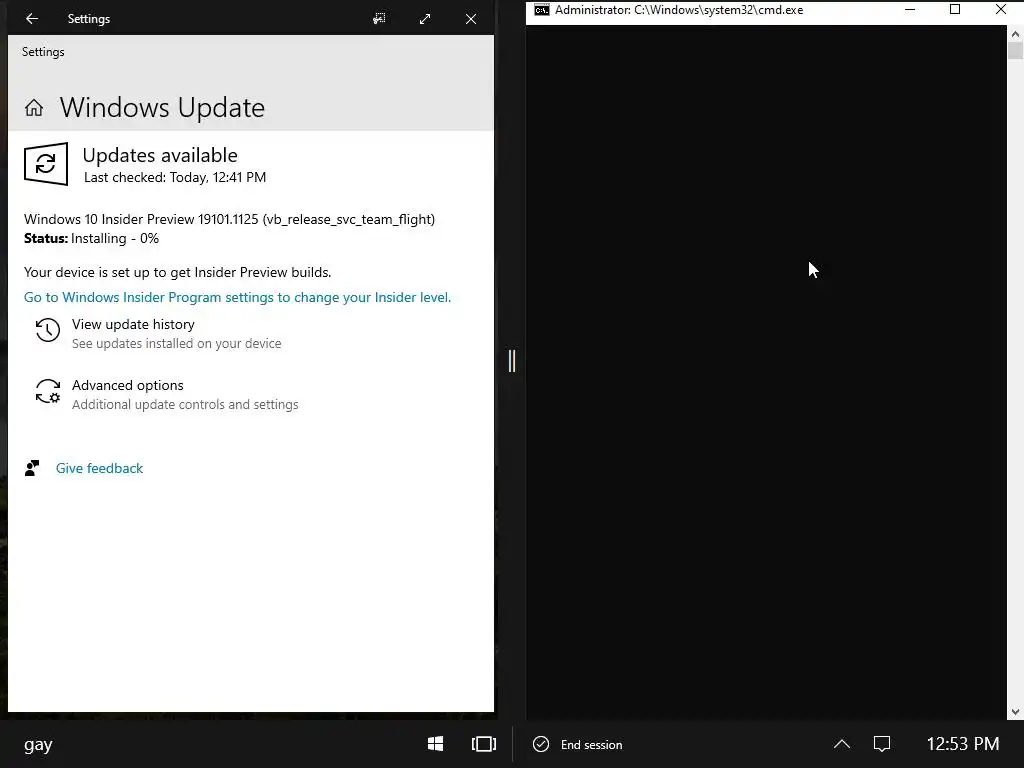Open Task View from the taskbar
The height and width of the screenshot is (768, 1024).
point(484,744)
